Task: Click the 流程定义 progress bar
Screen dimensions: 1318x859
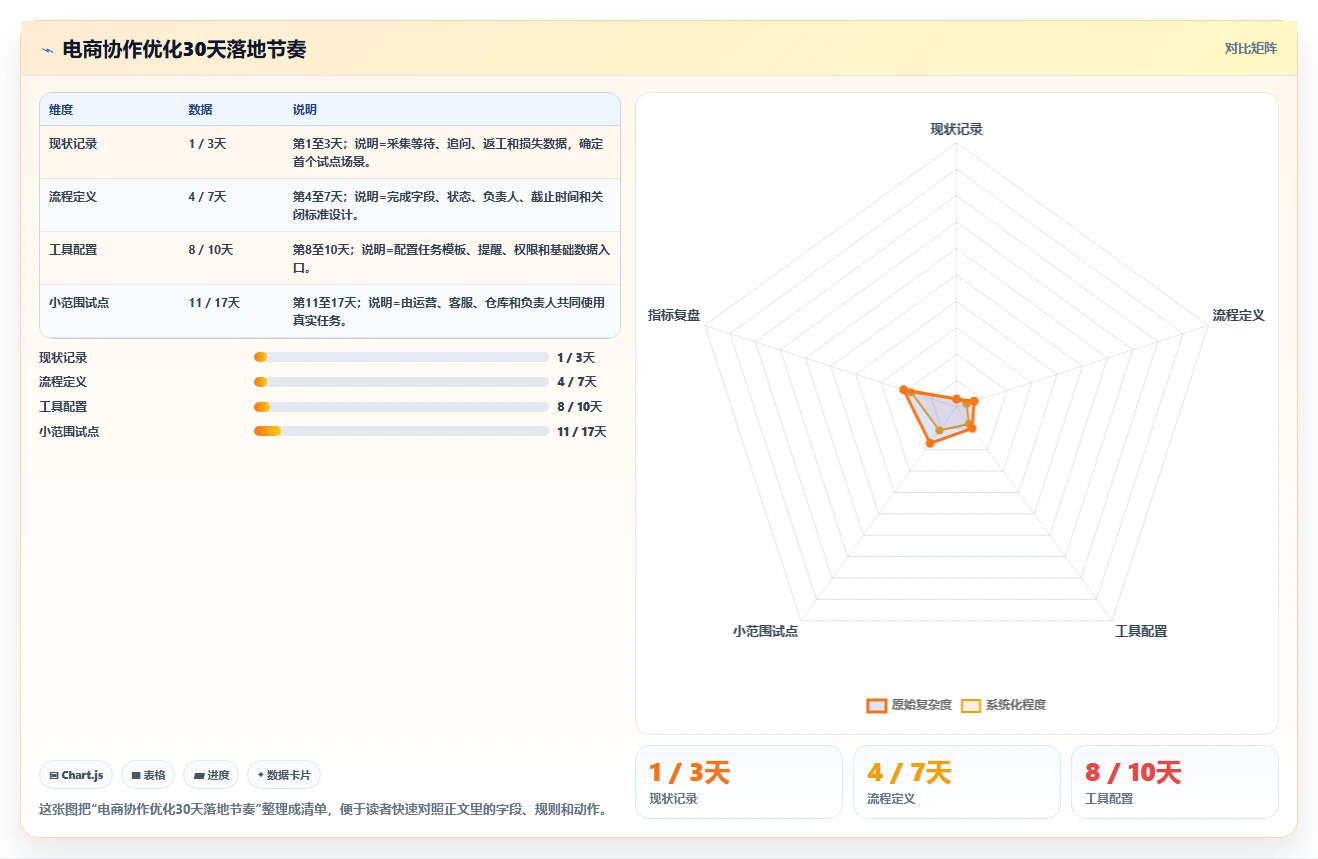Action: 401,382
